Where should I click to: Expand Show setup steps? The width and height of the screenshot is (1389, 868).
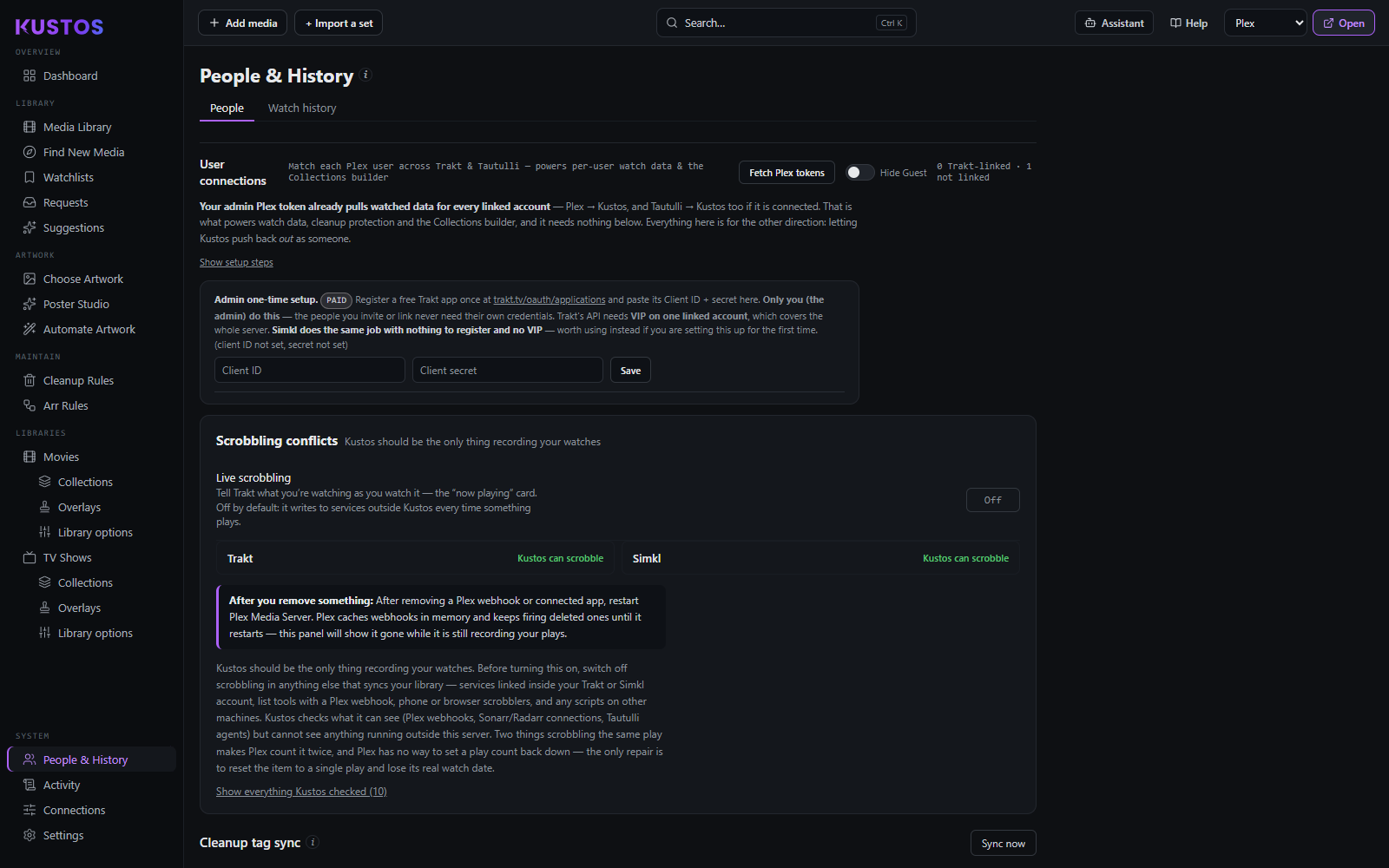point(236,262)
